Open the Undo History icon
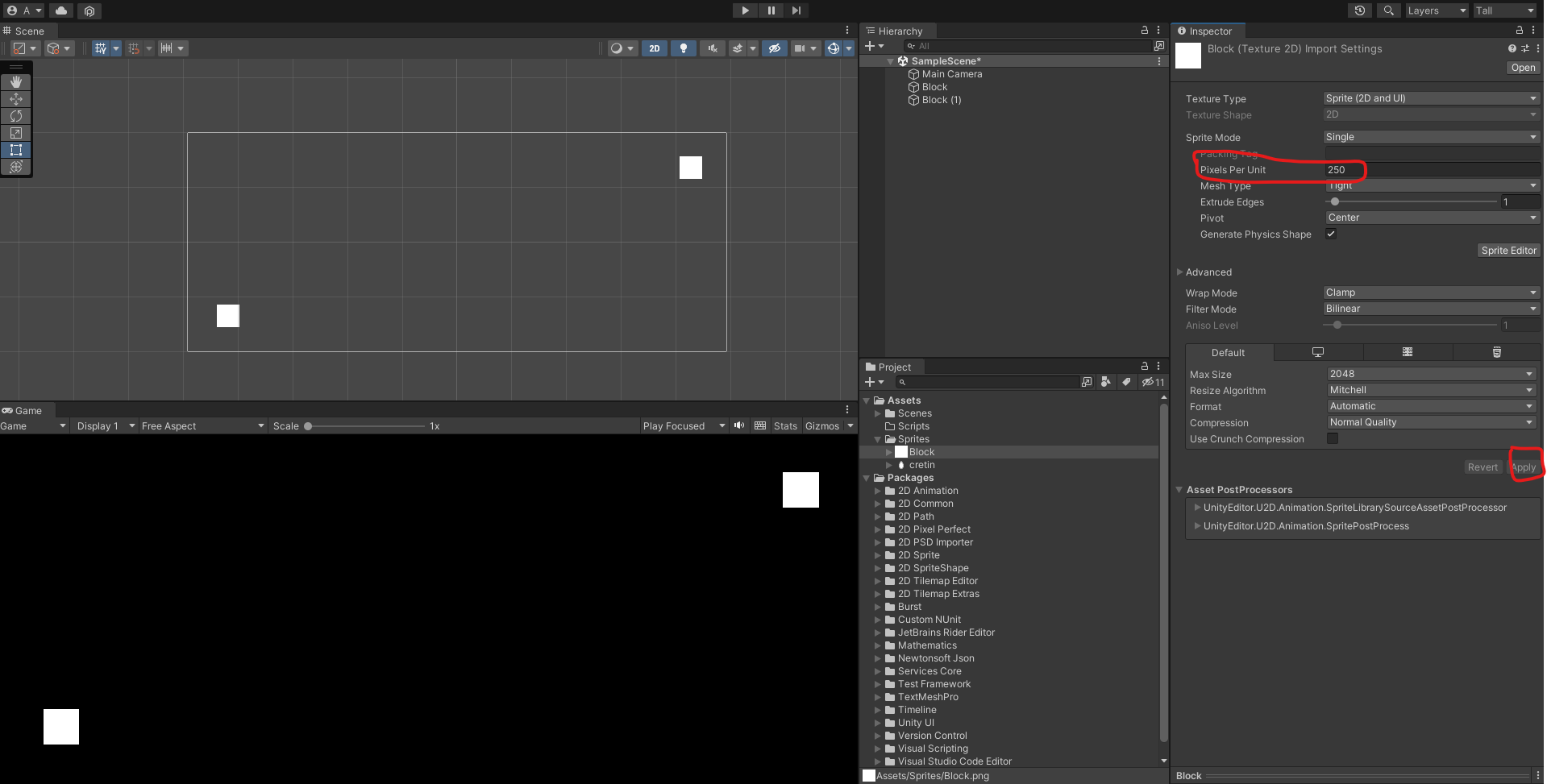1547x784 pixels. pos(1360,10)
